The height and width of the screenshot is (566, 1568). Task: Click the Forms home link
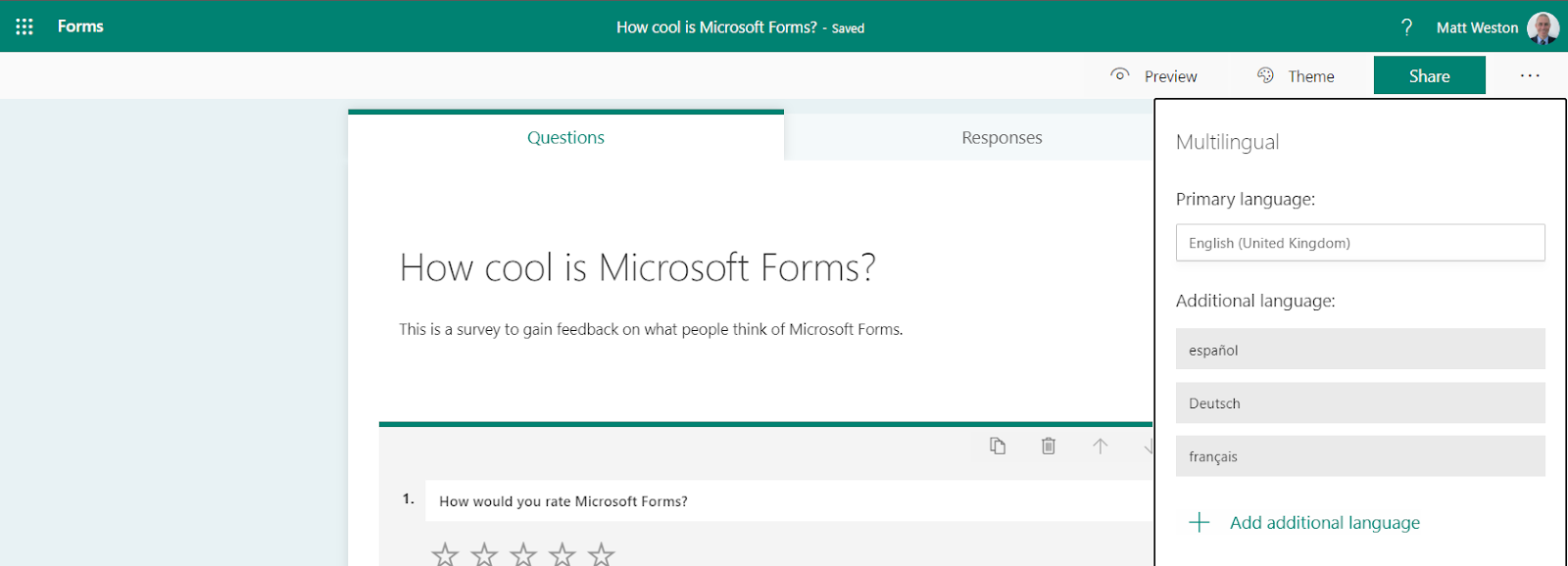pyautogui.click(x=80, y=26)
